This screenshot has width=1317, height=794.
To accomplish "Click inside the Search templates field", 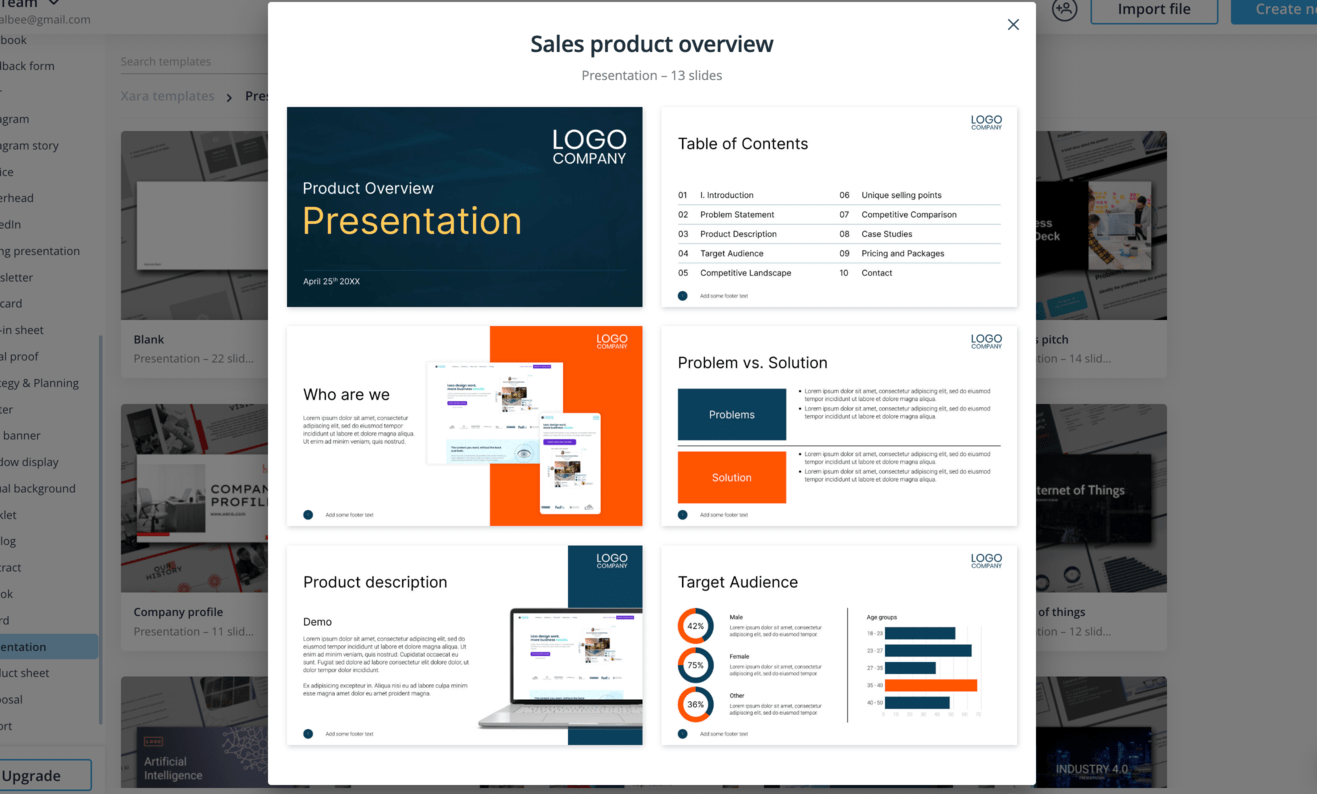I will (180, 61).
